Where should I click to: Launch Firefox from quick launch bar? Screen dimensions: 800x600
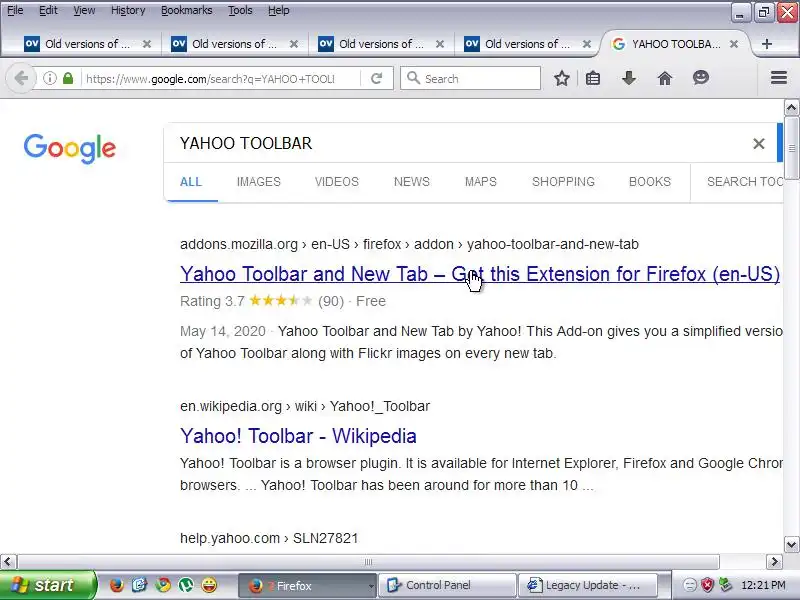click(x=117, y=585)
